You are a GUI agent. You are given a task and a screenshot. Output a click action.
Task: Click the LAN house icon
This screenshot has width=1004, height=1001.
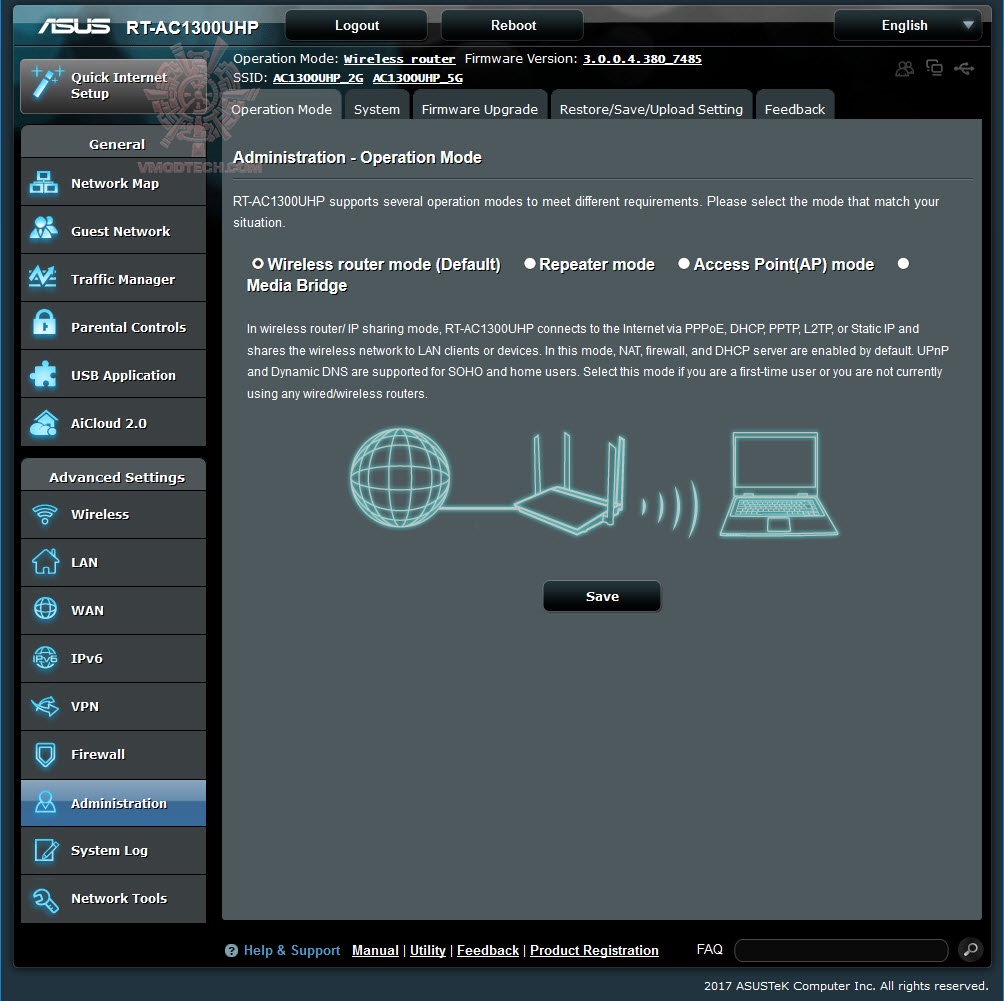(x=45, y=562)
